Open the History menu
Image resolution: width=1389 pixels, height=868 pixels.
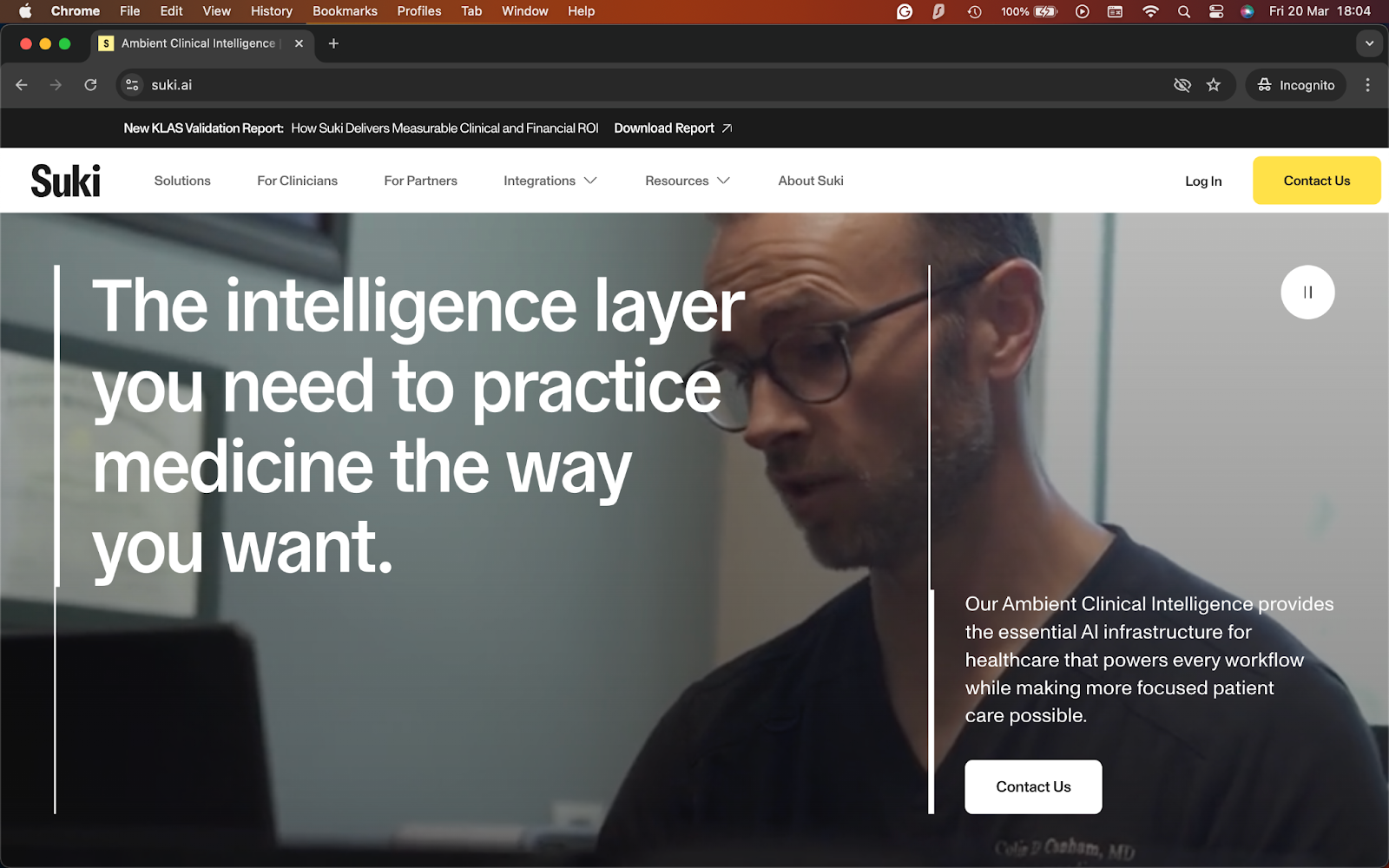[272, 11]
